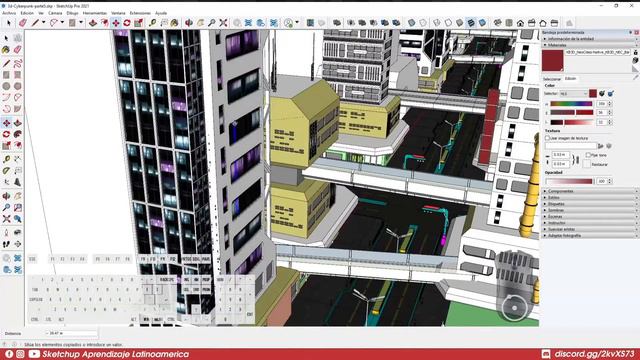Select the Walk footprints tool in left toolbar
This screenshot has width=640, height=360.
pyautogui.click(x=6, y=244)
